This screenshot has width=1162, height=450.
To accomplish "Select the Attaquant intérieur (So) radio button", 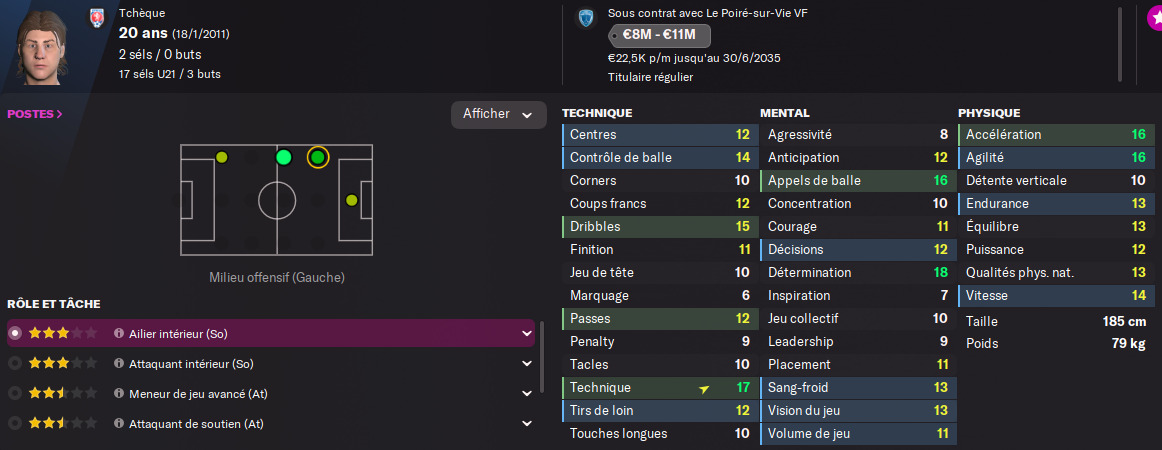I will [x=14, y=364].
